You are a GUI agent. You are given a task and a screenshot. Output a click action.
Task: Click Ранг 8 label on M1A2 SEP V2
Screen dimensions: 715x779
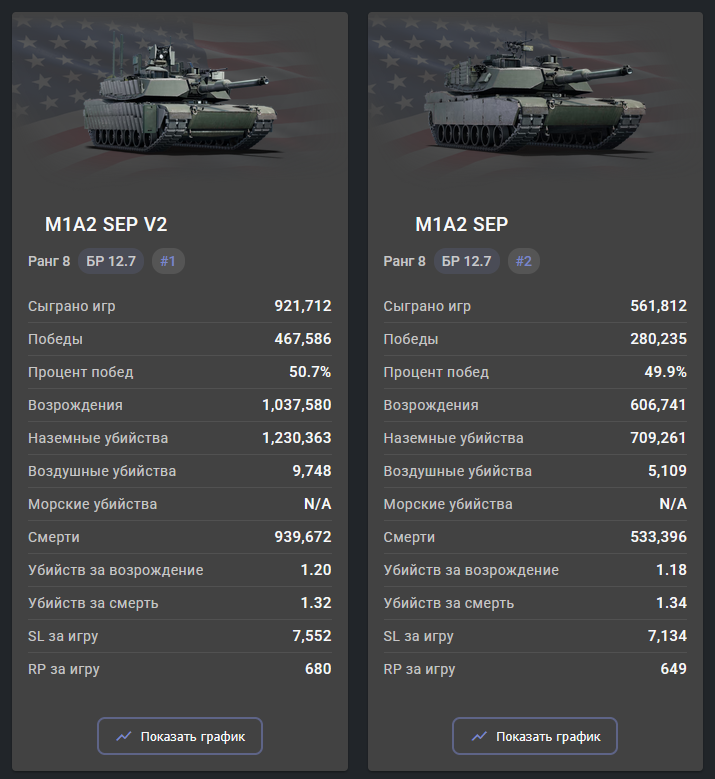tap(49, 262)
